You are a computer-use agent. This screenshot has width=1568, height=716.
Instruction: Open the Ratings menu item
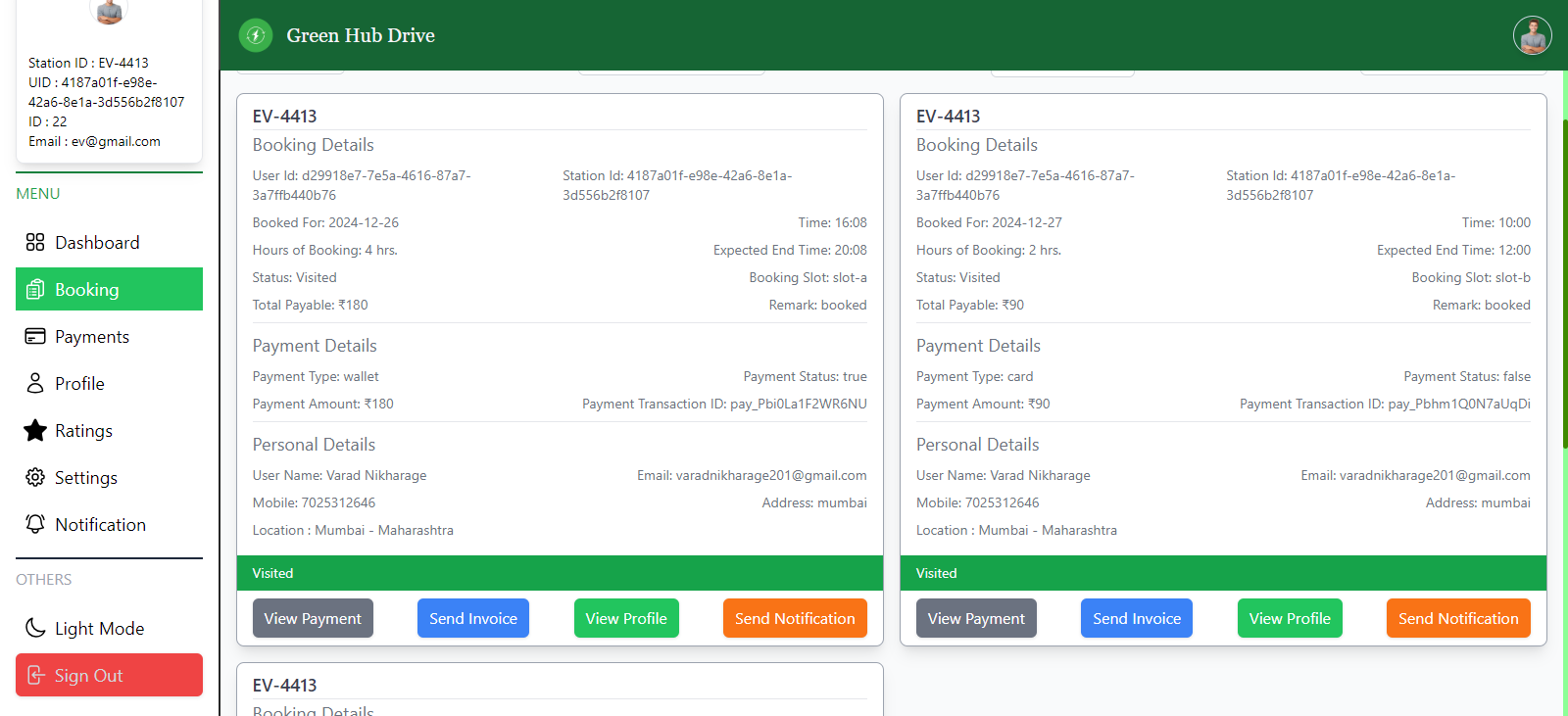click(109, 430)
